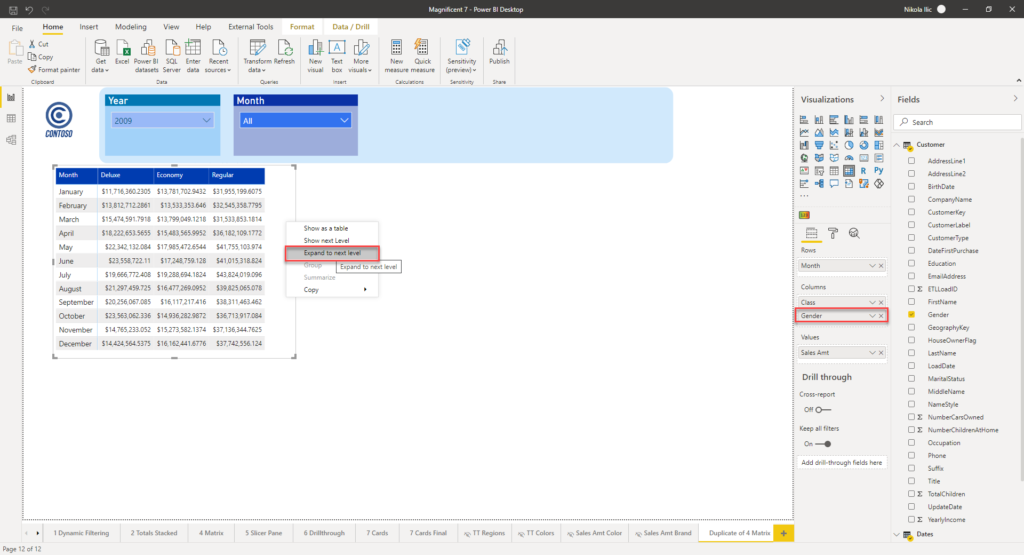
Task: Check the YearlyIncome field
Action: 912,519
